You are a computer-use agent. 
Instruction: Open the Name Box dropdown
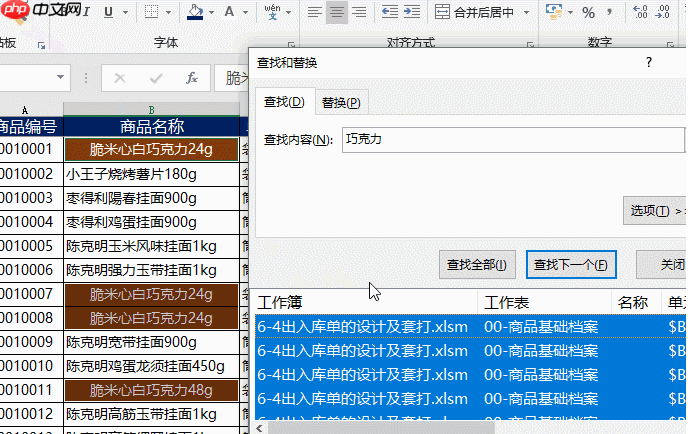coord(60,77)
